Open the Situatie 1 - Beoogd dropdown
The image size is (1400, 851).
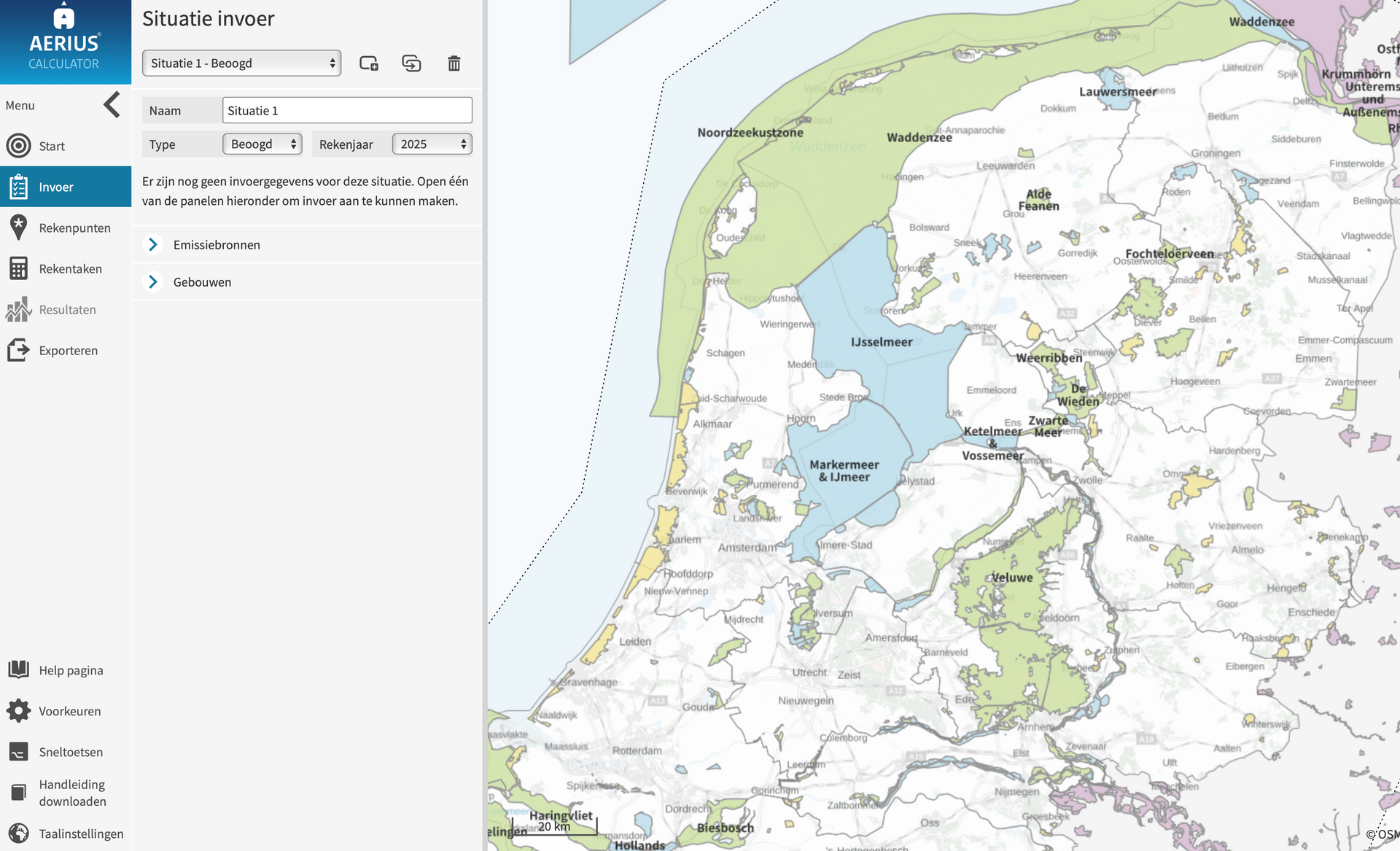tap(241, 63)
